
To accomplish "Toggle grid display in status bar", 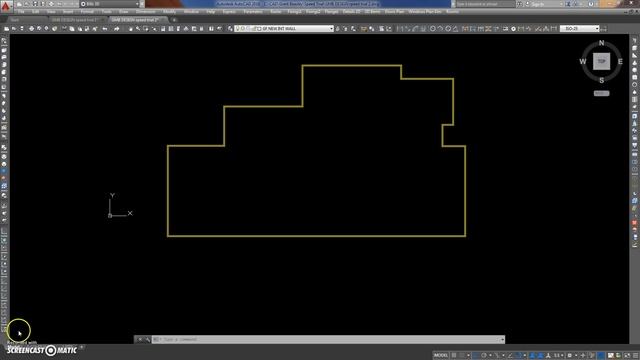I will (x=454, y=356).
